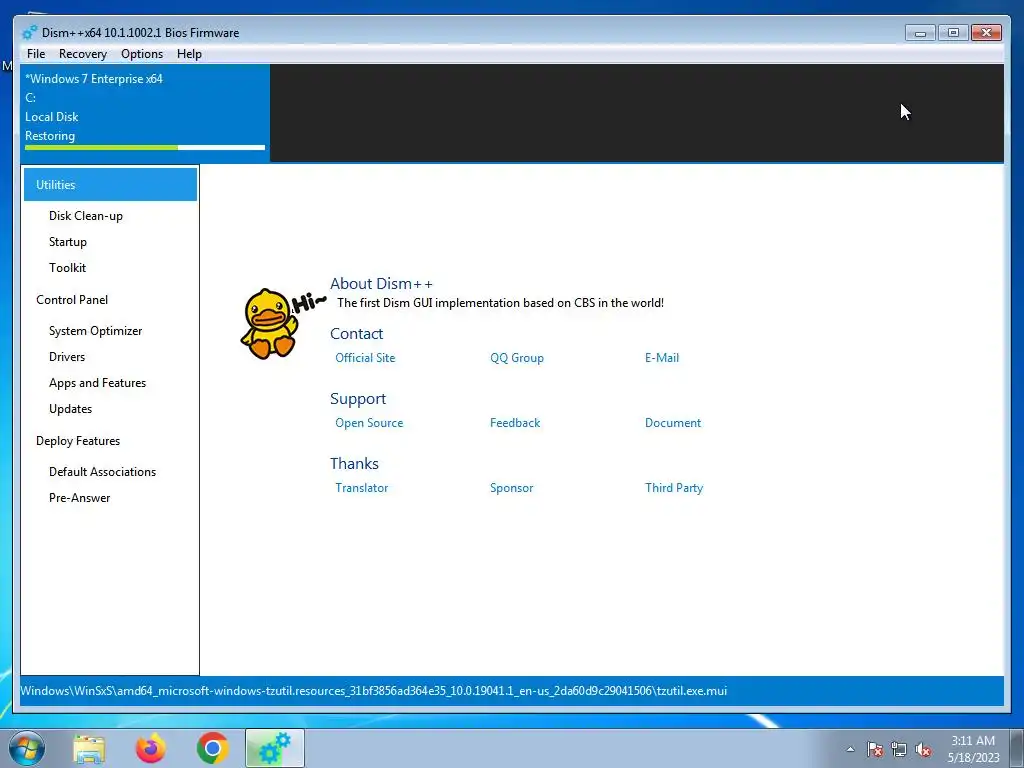
Task: Open the Drivers page
Action: (x=67, y=357)
